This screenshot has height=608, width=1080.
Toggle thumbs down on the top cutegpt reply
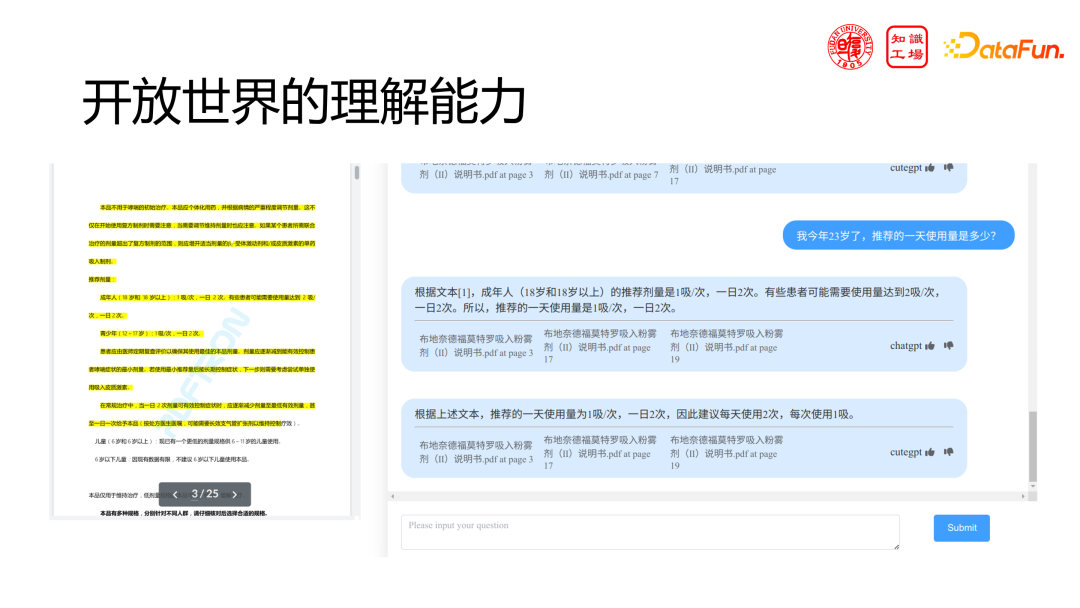(947, 166)
